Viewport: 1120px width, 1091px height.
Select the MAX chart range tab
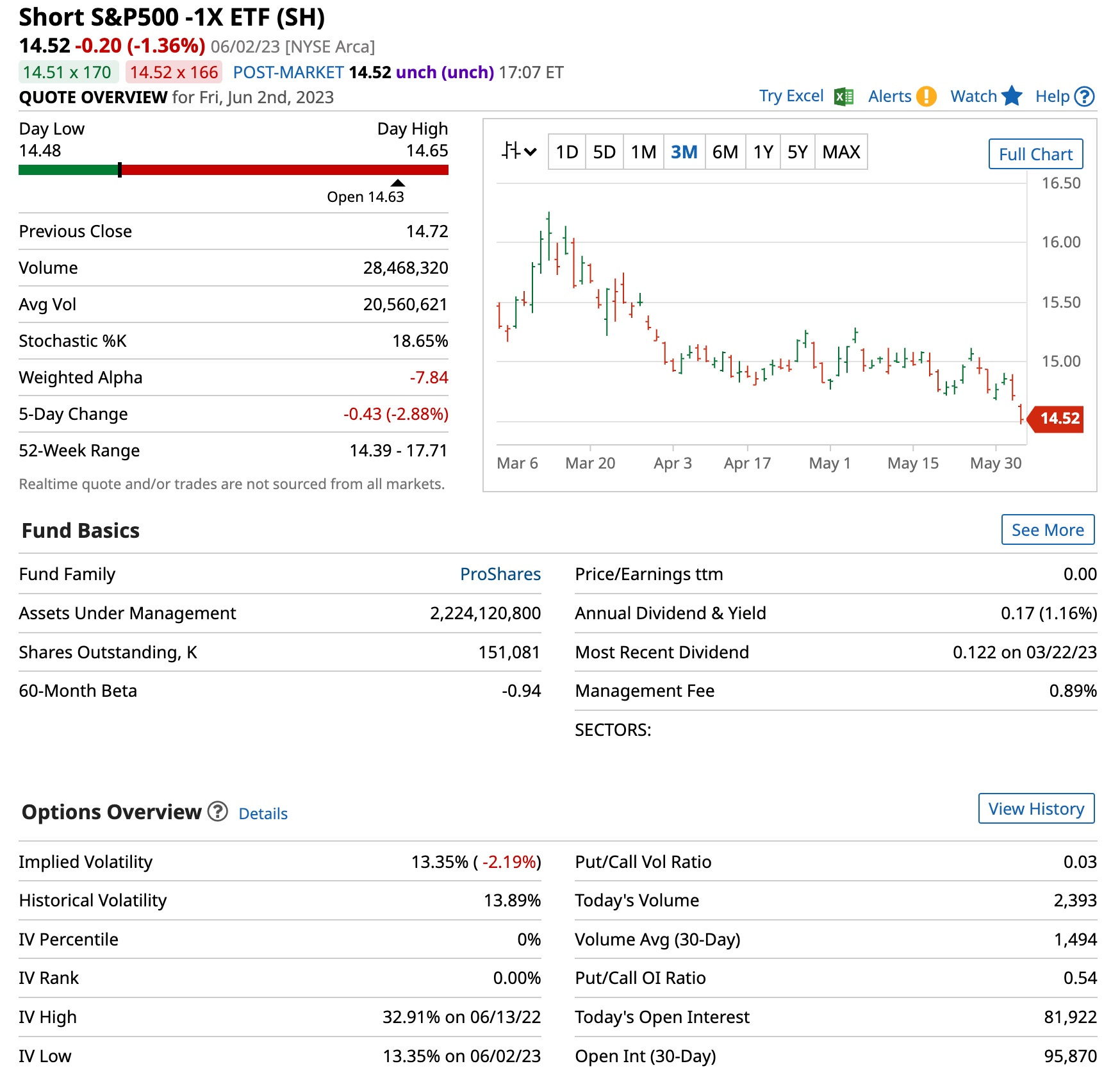(841, 152)
